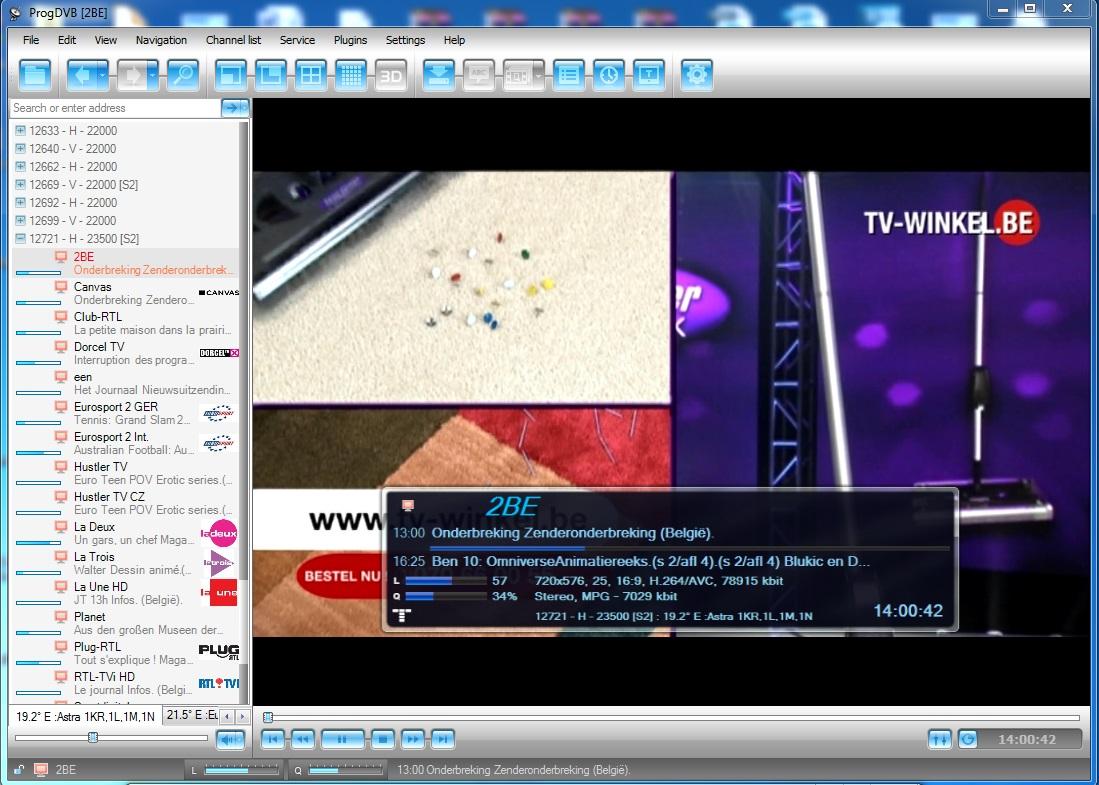Open the folder icon in the toolbar
The image size is (1099, 785).
35,75
